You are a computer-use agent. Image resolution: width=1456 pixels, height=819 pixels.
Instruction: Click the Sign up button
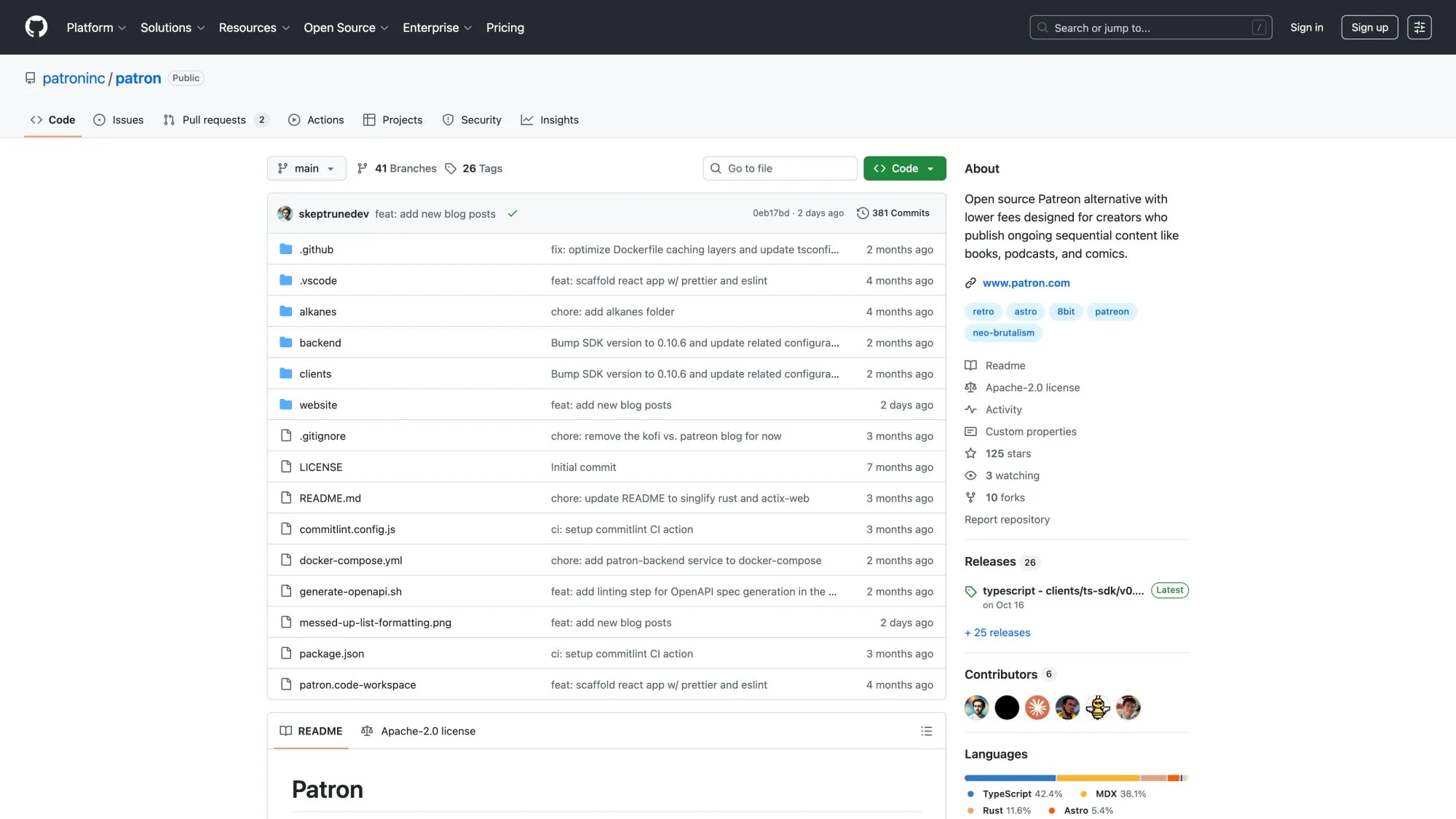1369,27
